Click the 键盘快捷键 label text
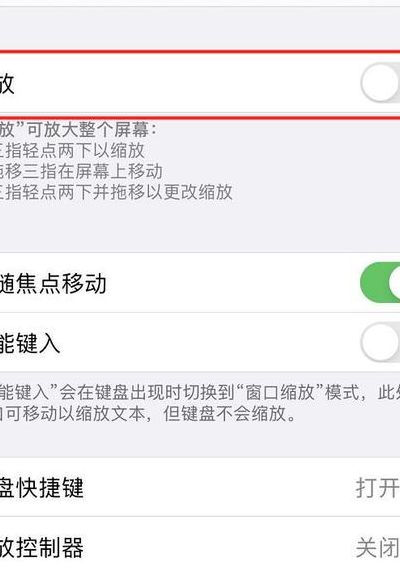The height and width of the screenshot is (563, 400). (x=42, y=488)
